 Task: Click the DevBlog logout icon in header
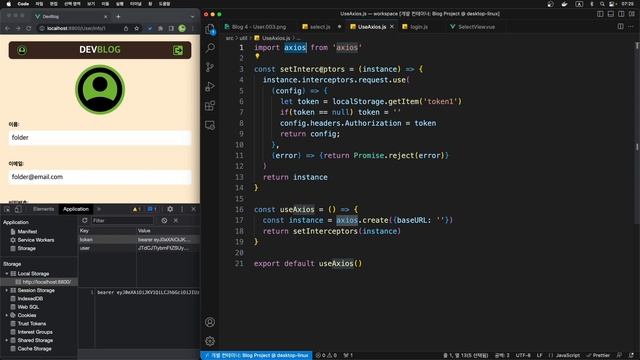pyautogui.click(x=178, y=50)
